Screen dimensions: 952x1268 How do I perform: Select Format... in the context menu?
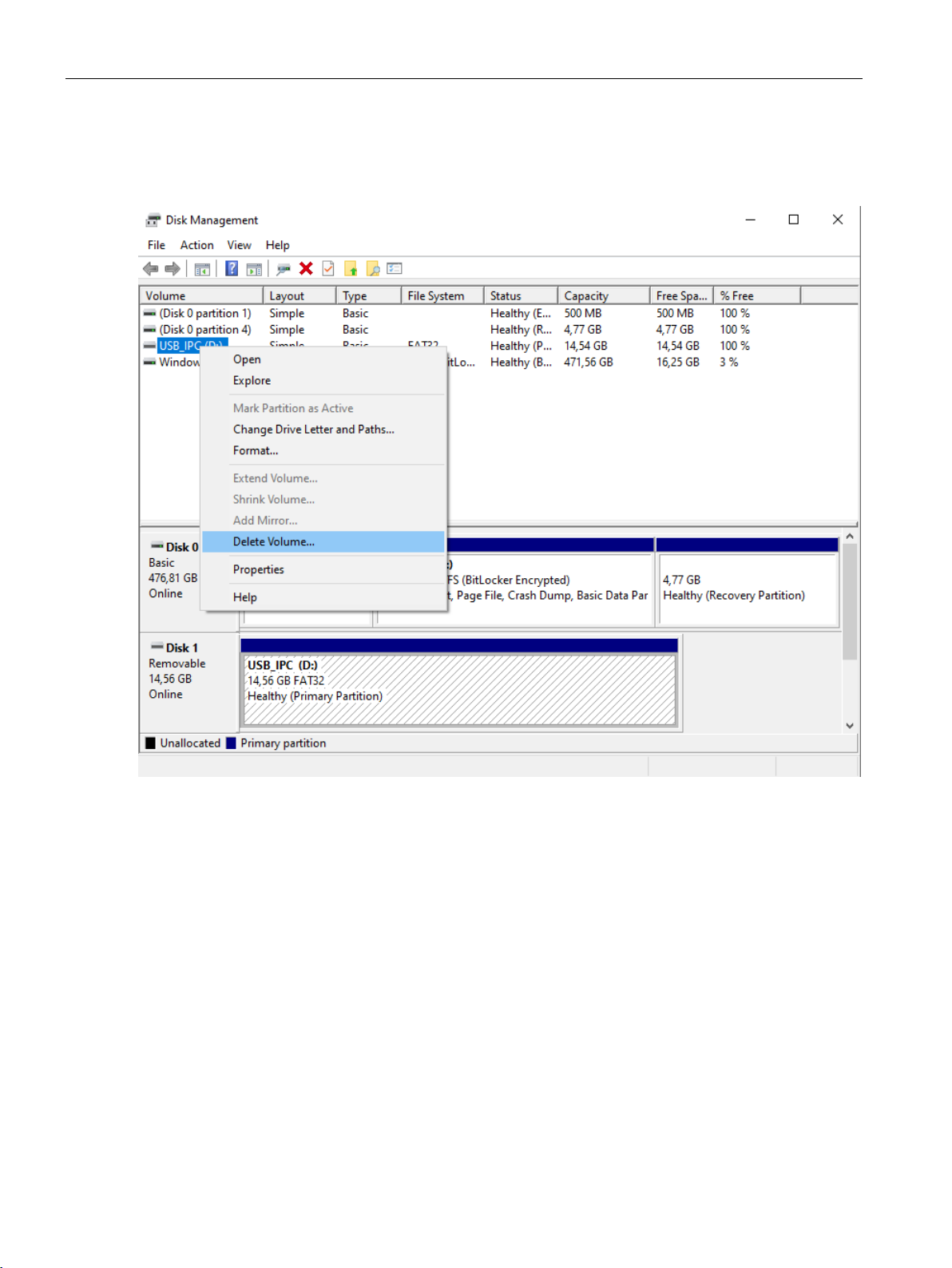click(323, 450)
